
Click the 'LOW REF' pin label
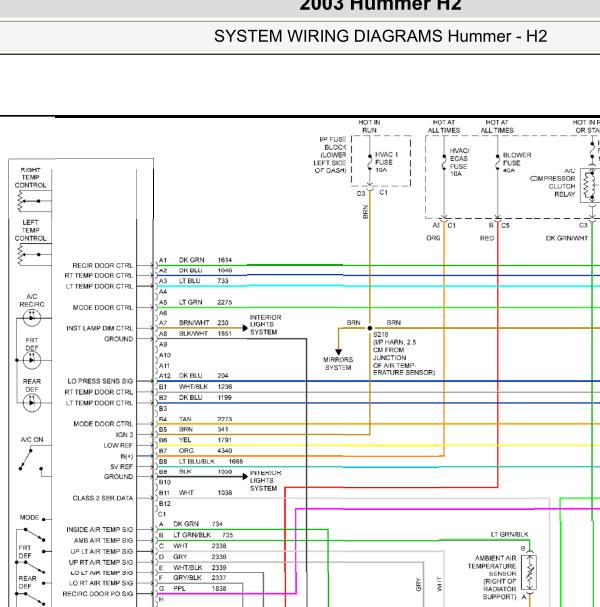point(118,445)
